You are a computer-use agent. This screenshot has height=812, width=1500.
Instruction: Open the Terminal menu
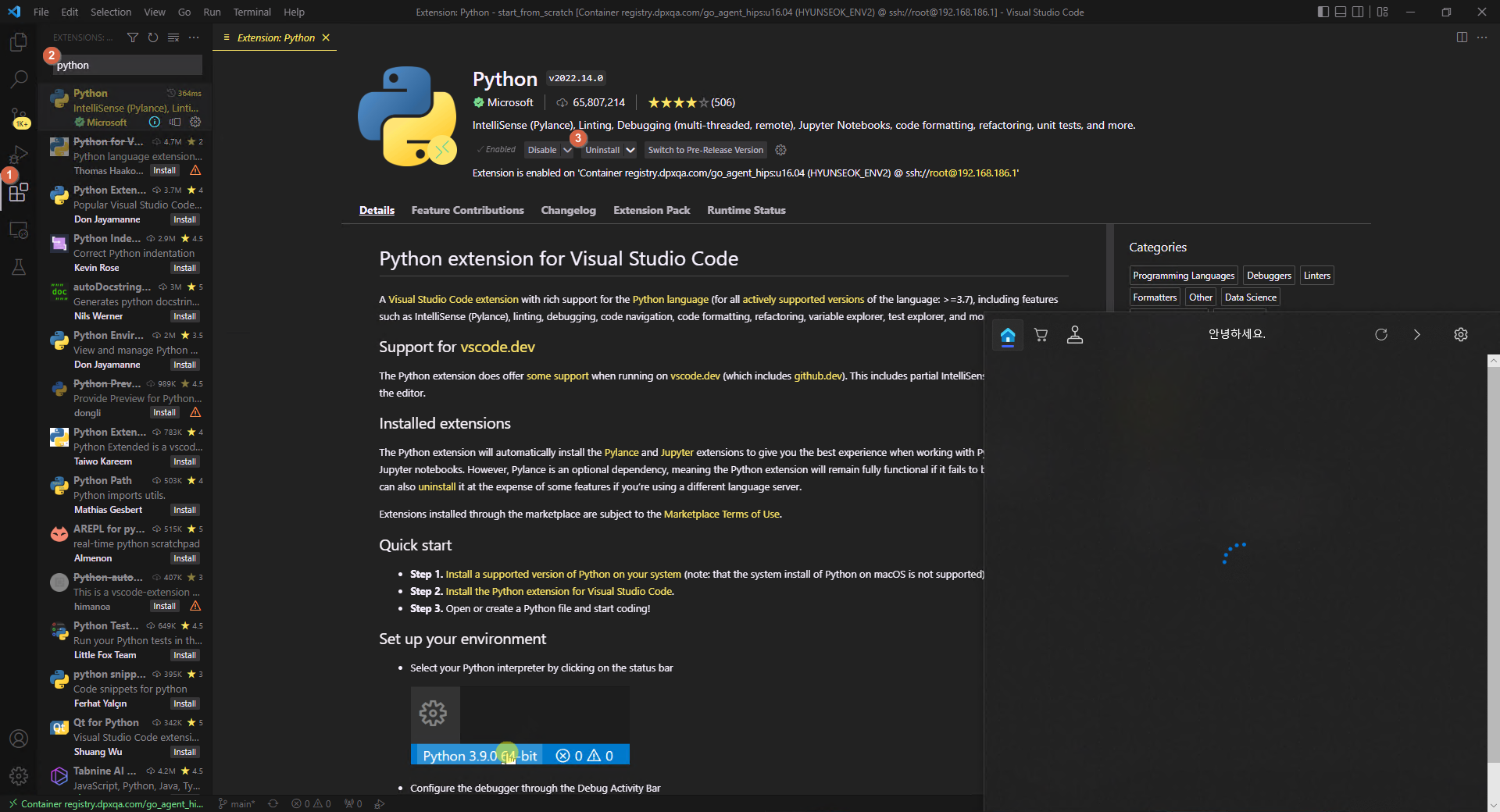click(x=252, y=12)
